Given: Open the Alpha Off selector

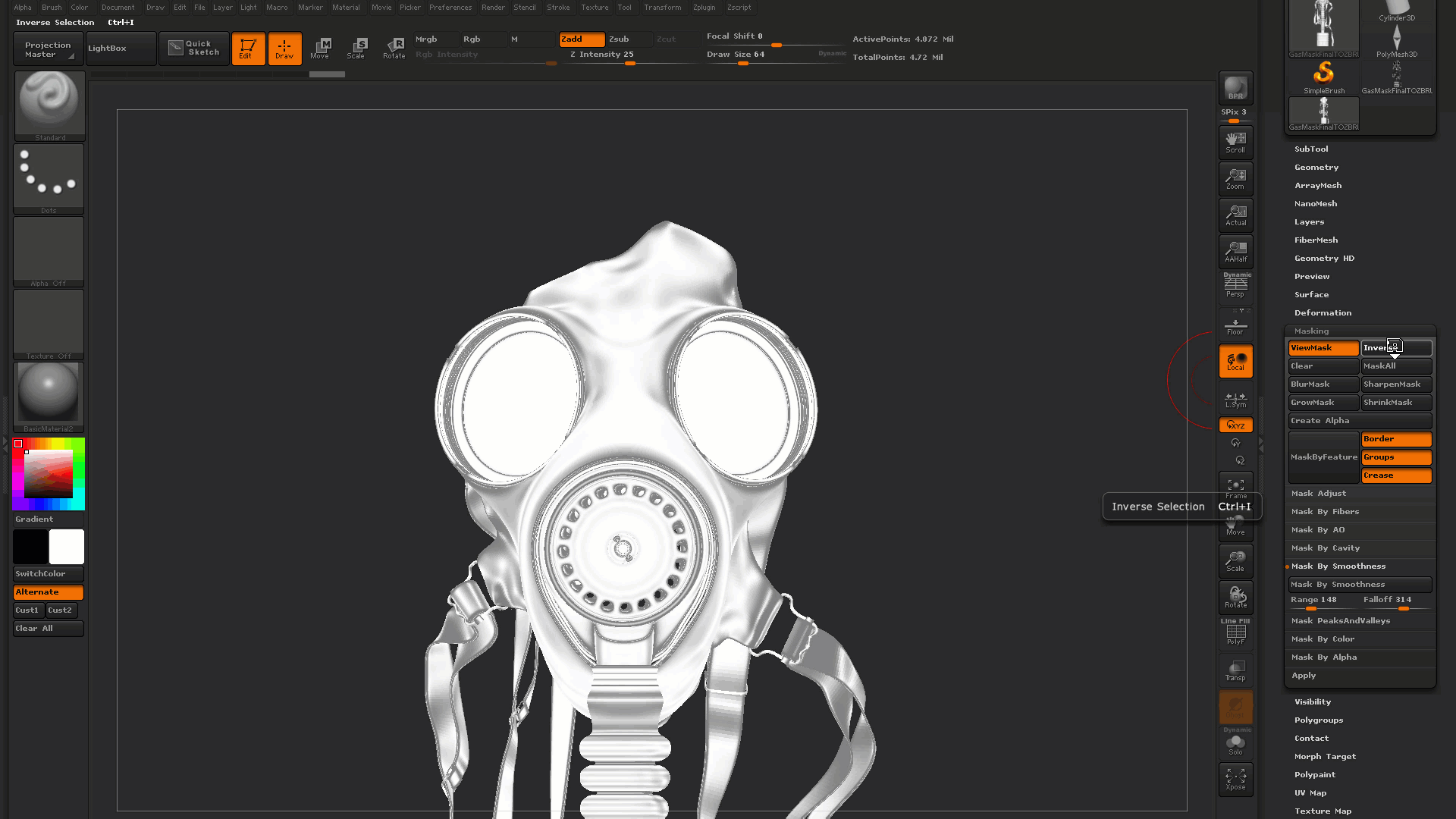Looking at the screenshot, I should point(49,252).
